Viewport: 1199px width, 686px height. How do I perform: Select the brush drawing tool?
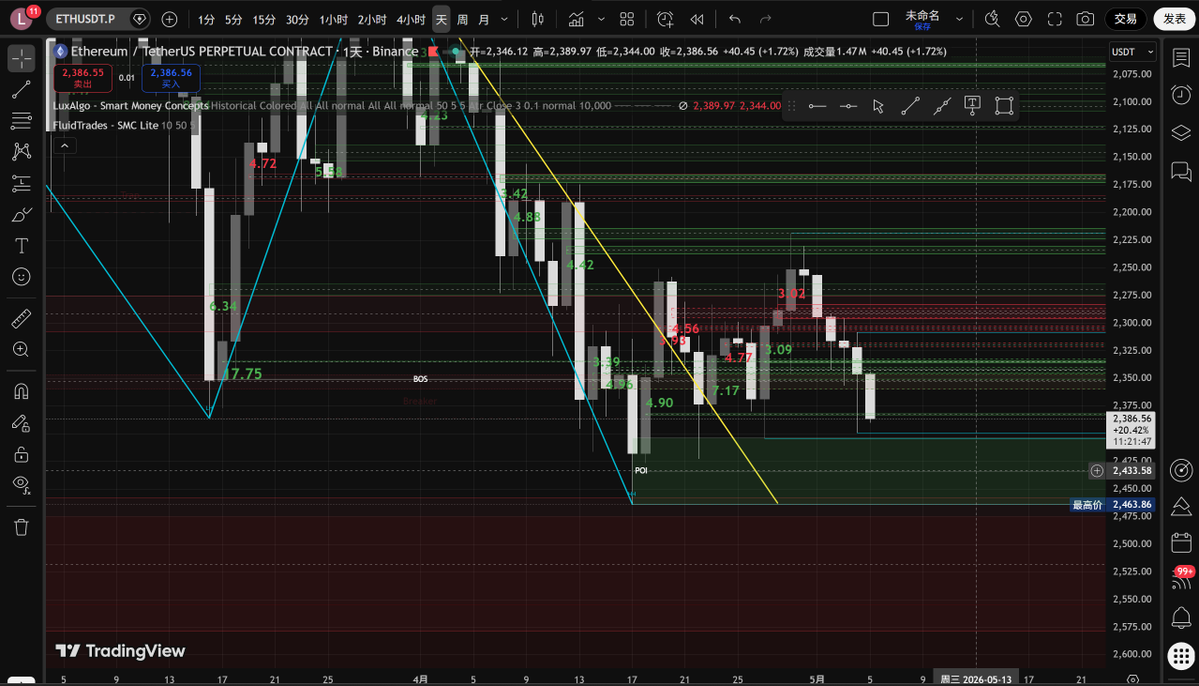pos(21,214)
